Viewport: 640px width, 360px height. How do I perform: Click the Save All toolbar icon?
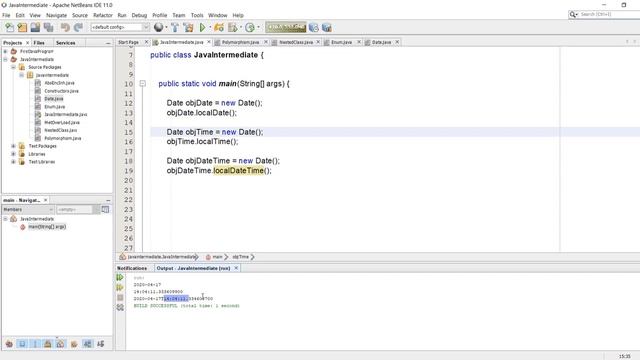[49, 27]
